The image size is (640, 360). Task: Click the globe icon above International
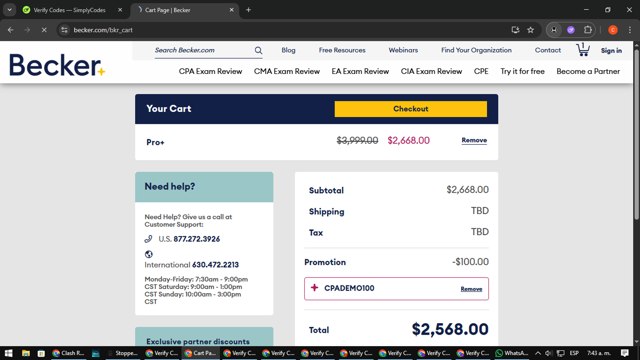[x=149, y=254]
